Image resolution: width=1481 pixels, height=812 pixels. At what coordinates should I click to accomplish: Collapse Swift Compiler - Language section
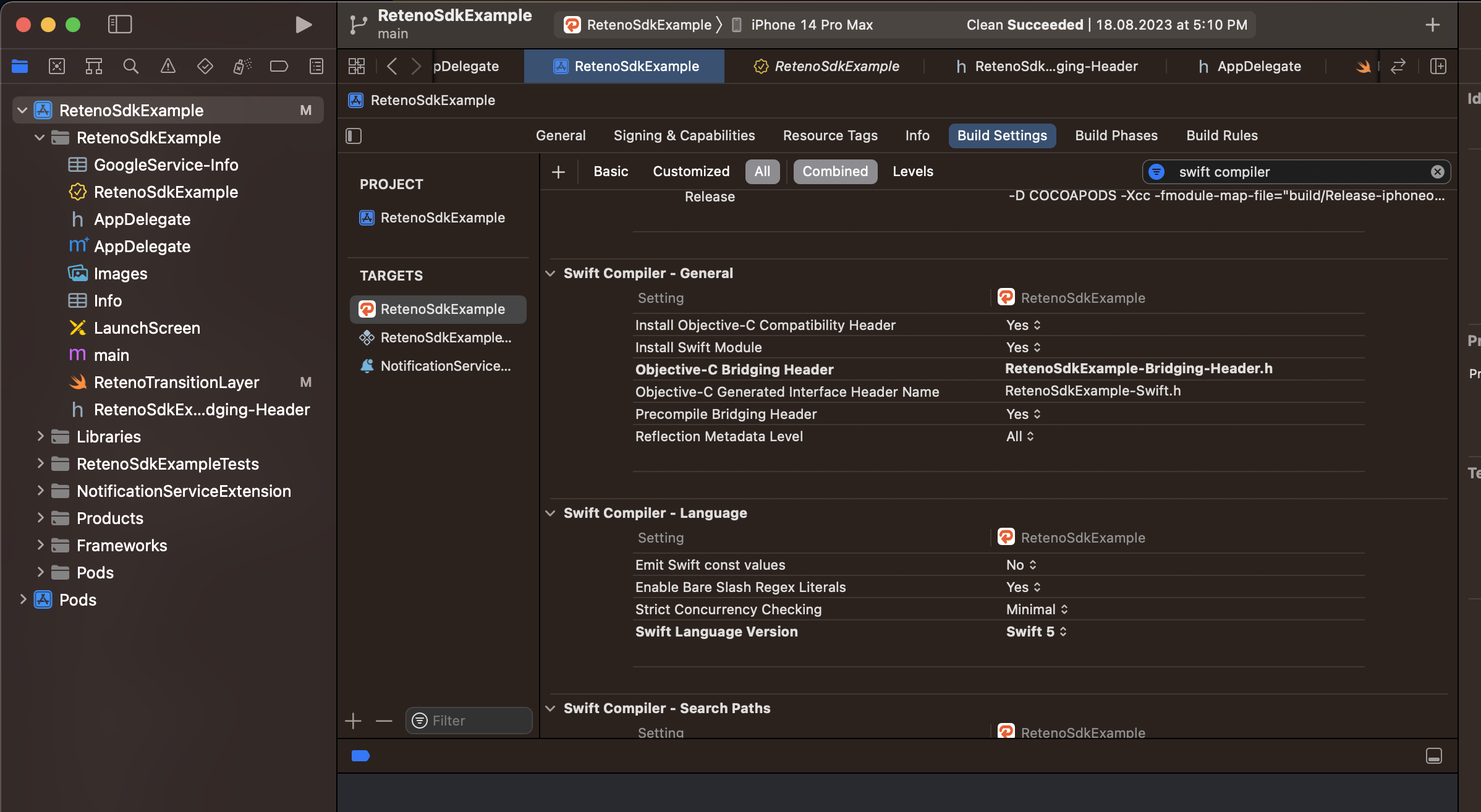[x=550, y=513]
